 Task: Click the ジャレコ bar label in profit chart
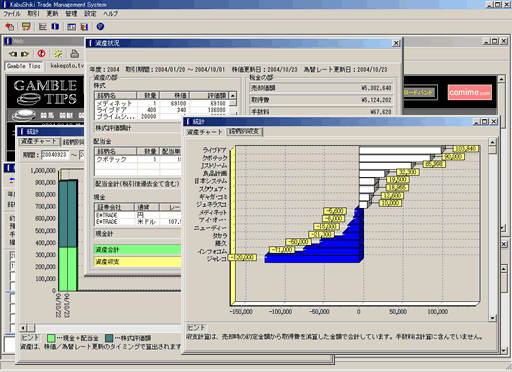point(217,259)
